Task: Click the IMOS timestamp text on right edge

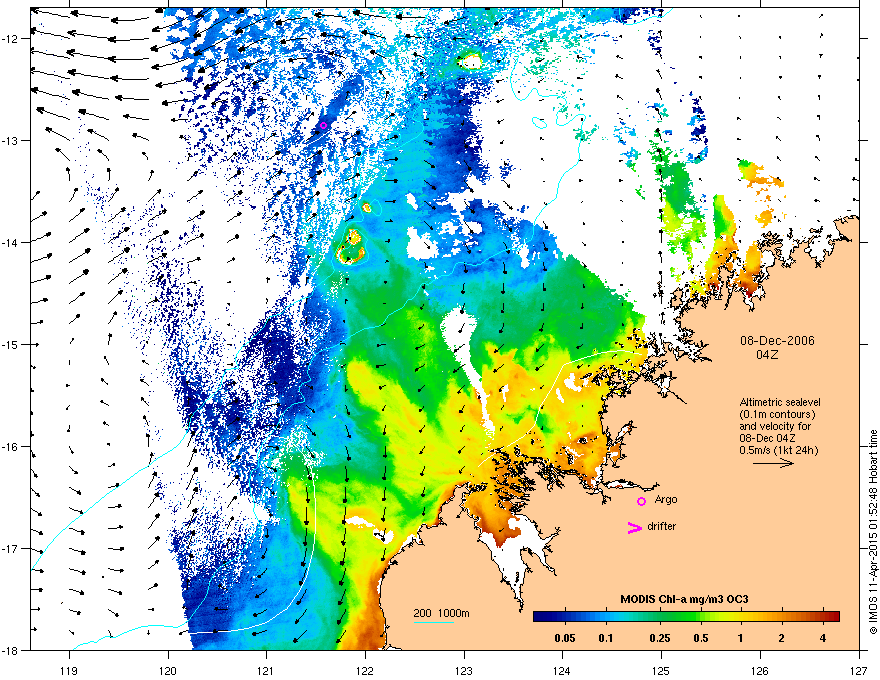Action: point(873,532)
